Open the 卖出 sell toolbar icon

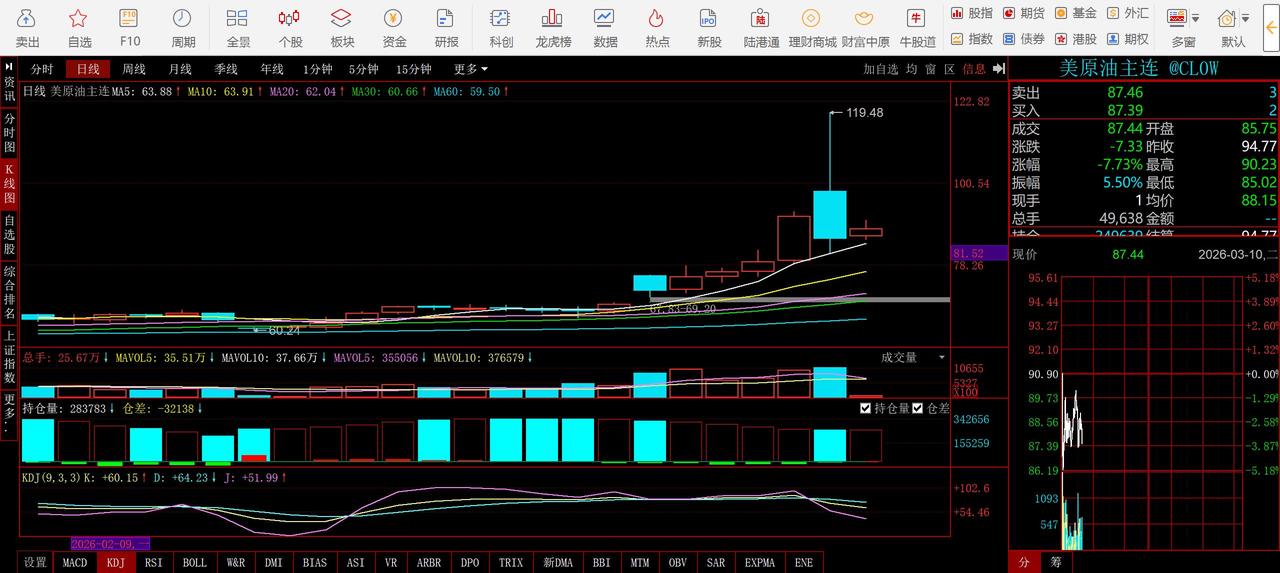(28, 28)
